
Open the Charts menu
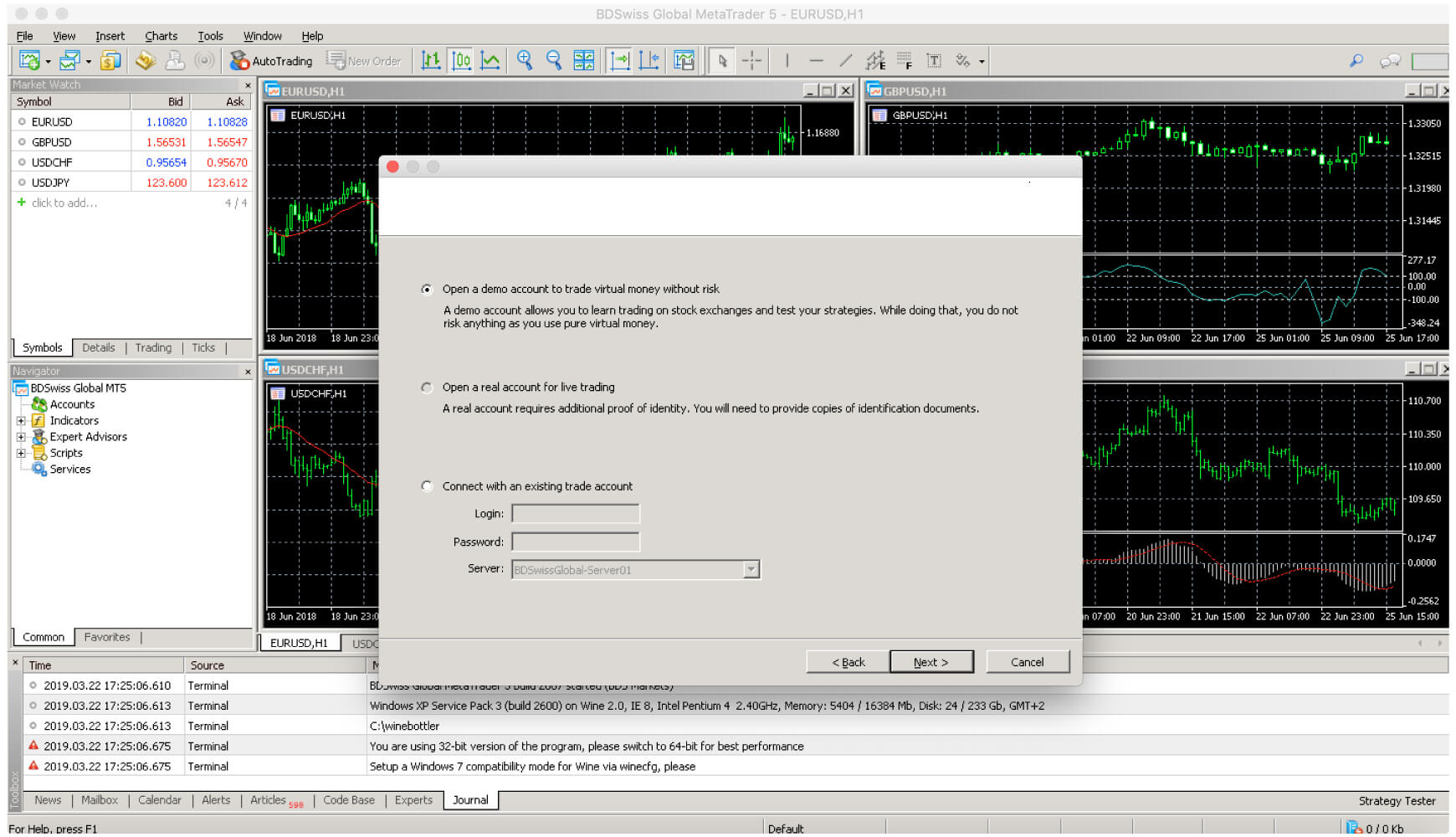(x=161, y=36)
